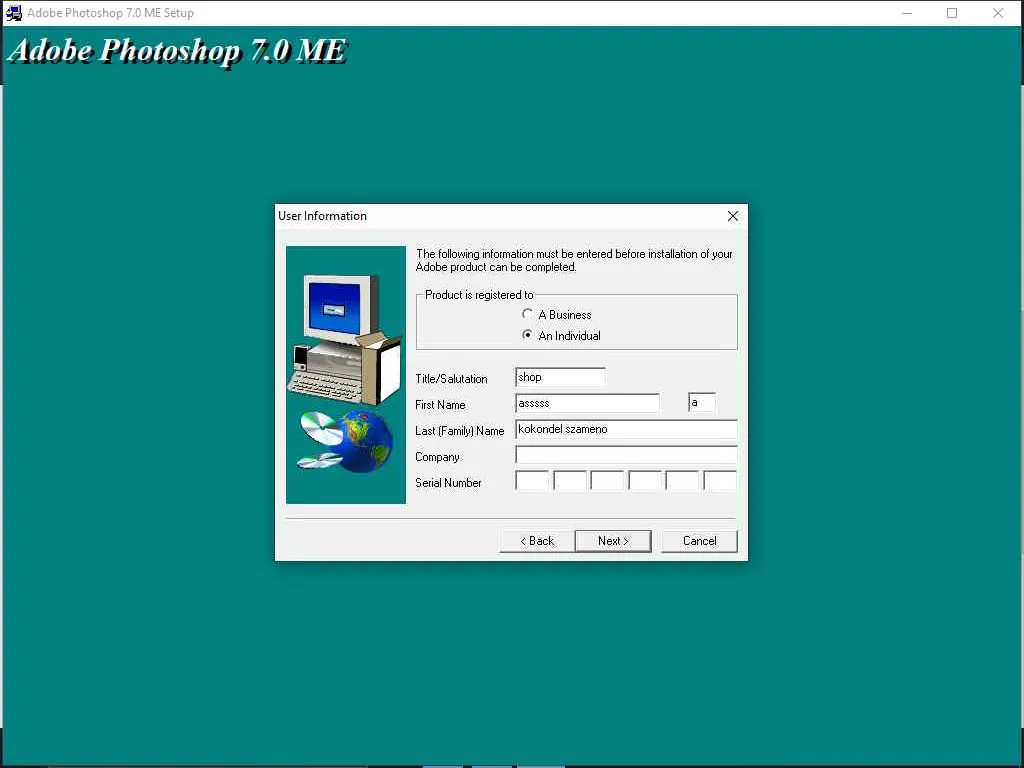Maximize the Adobe Photoshop 7.0 ME Setup window
This screenshot has height=768, width=1024.
(952, 13)
